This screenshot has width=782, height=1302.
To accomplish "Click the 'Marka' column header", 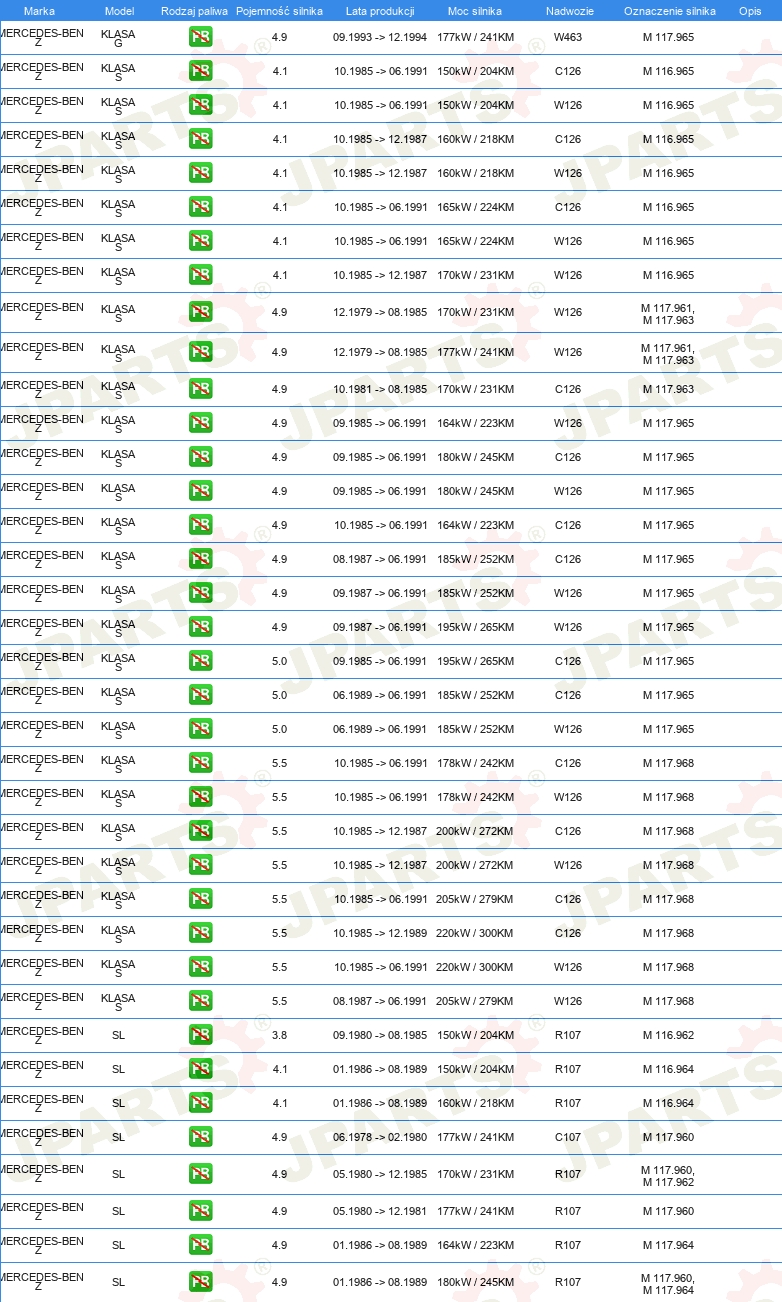I will [39, 11].
